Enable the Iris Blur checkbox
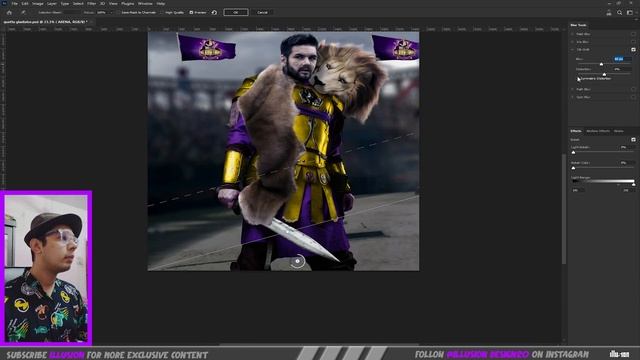Screen dimensions: 640x360 pos(633,42)
